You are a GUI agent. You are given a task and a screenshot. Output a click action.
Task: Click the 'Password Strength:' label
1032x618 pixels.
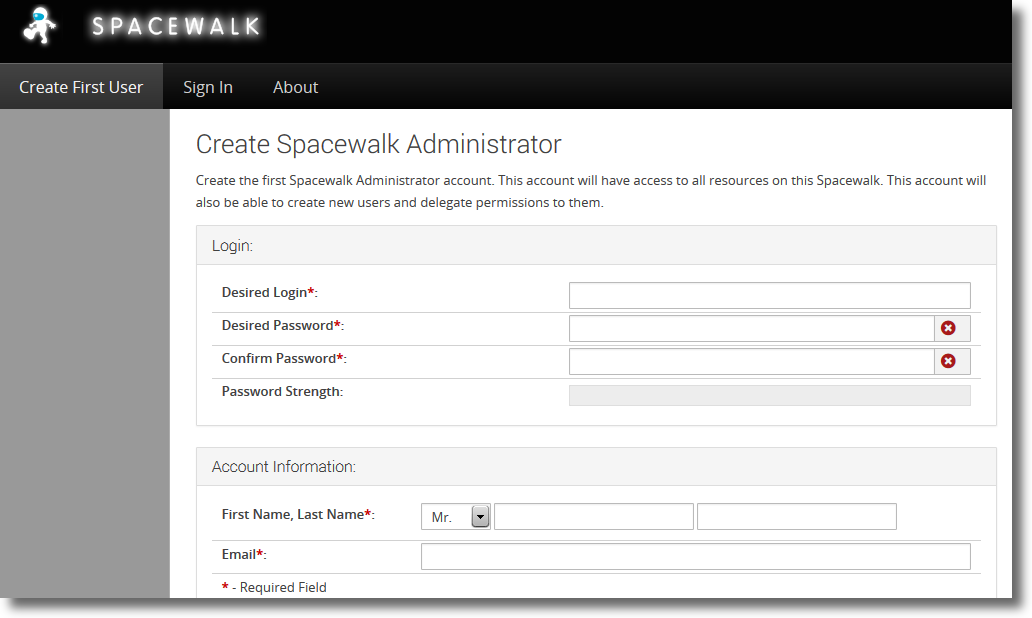click(x=282, y=392)
